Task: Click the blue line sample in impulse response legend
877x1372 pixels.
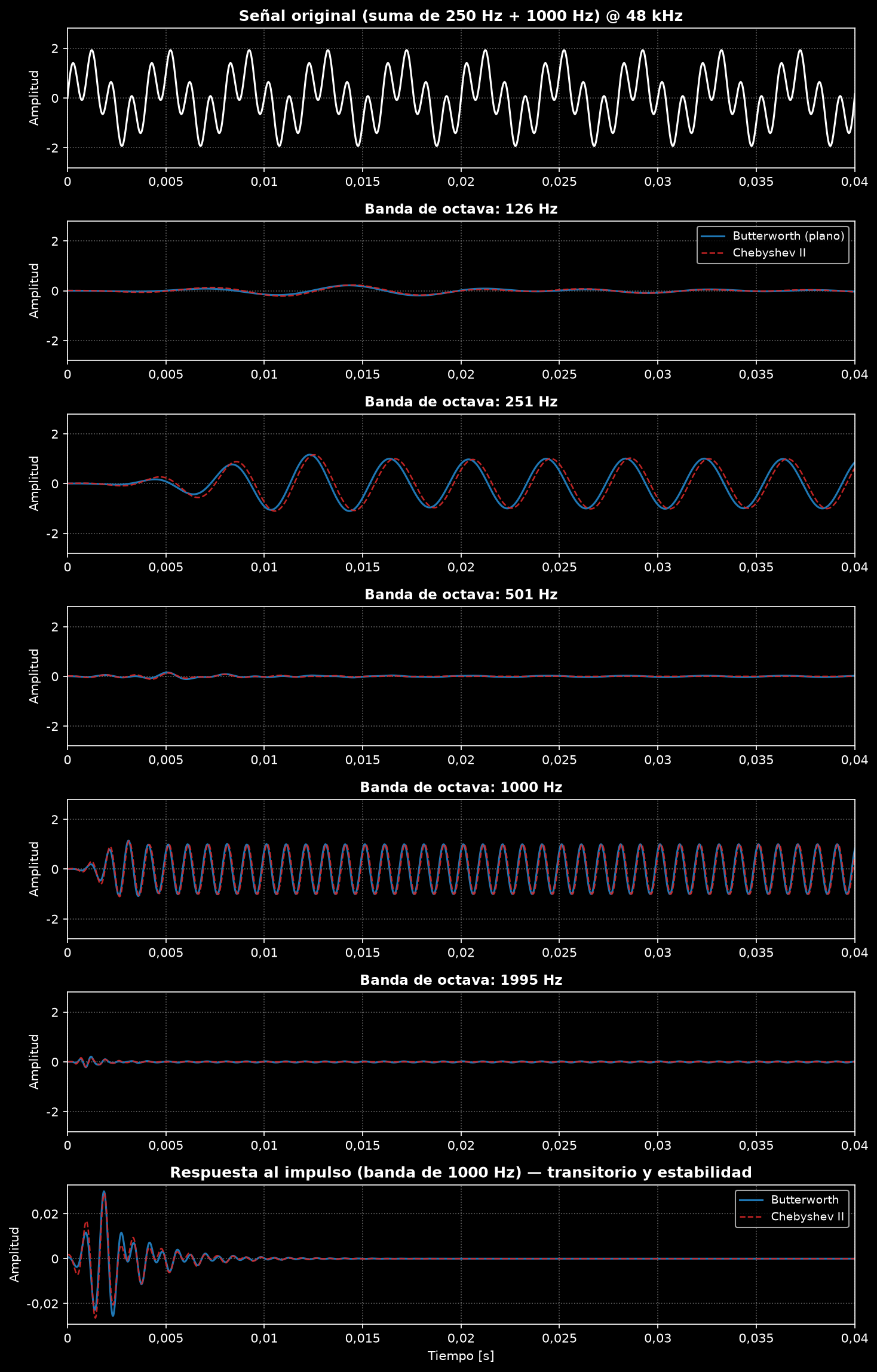Action: 752,1200
